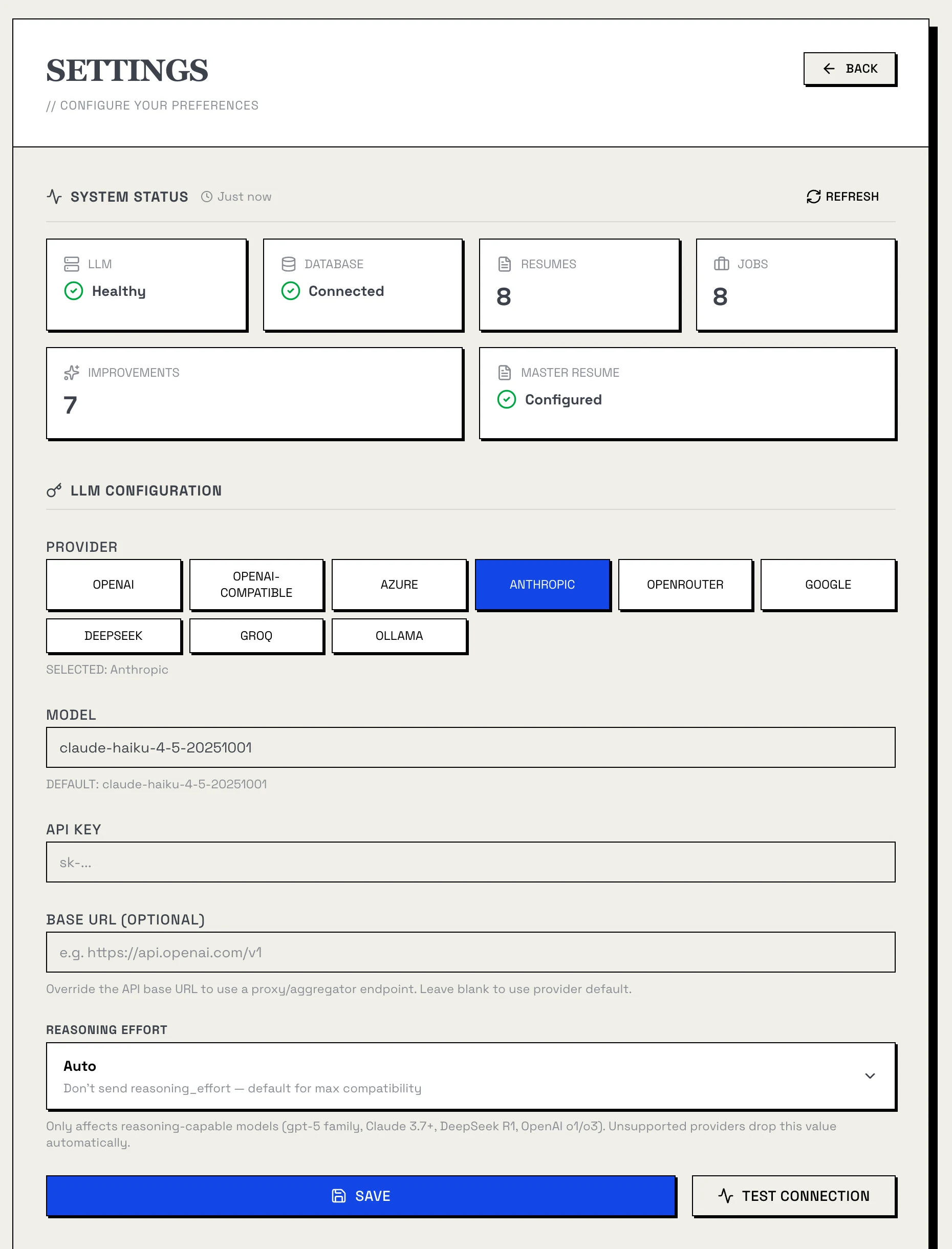Select the Azure provider
952x1249 pixels.
point(399,584)
